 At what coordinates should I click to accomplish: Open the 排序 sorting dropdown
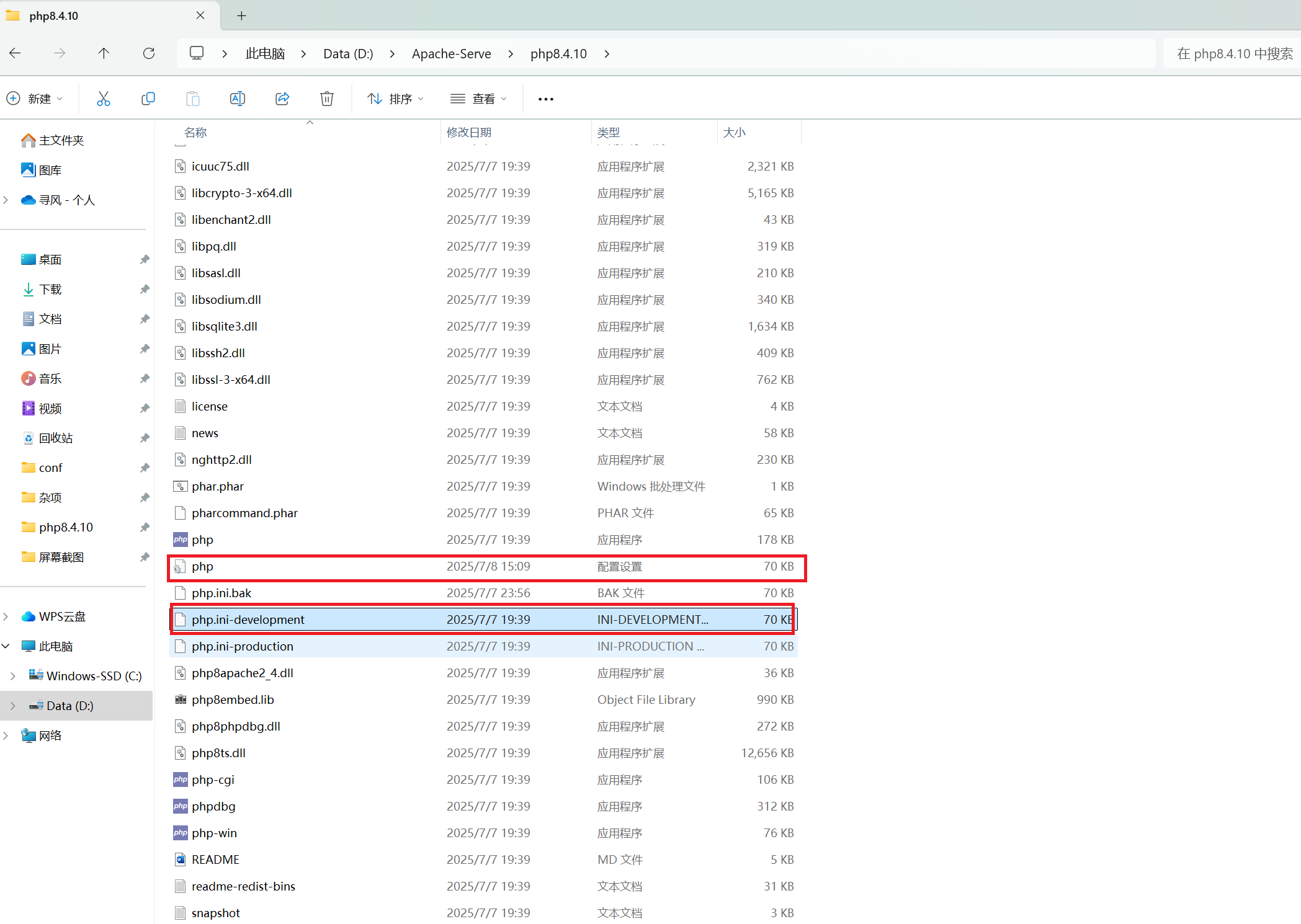(395, 98)
